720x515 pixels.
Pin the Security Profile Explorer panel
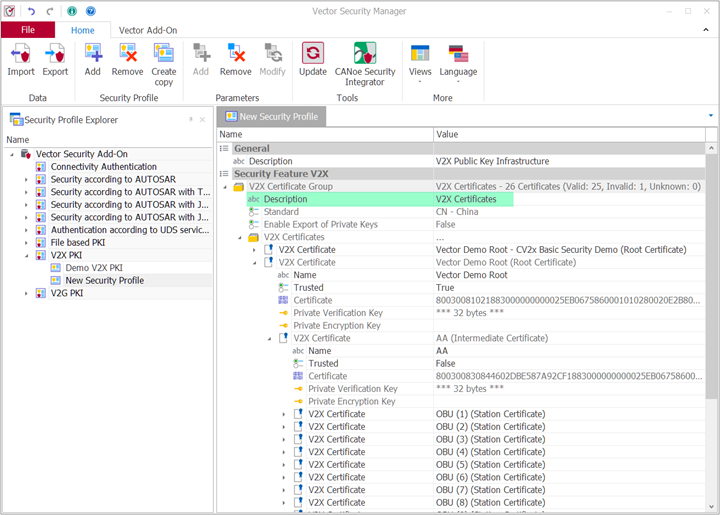[x=191, y=120]
